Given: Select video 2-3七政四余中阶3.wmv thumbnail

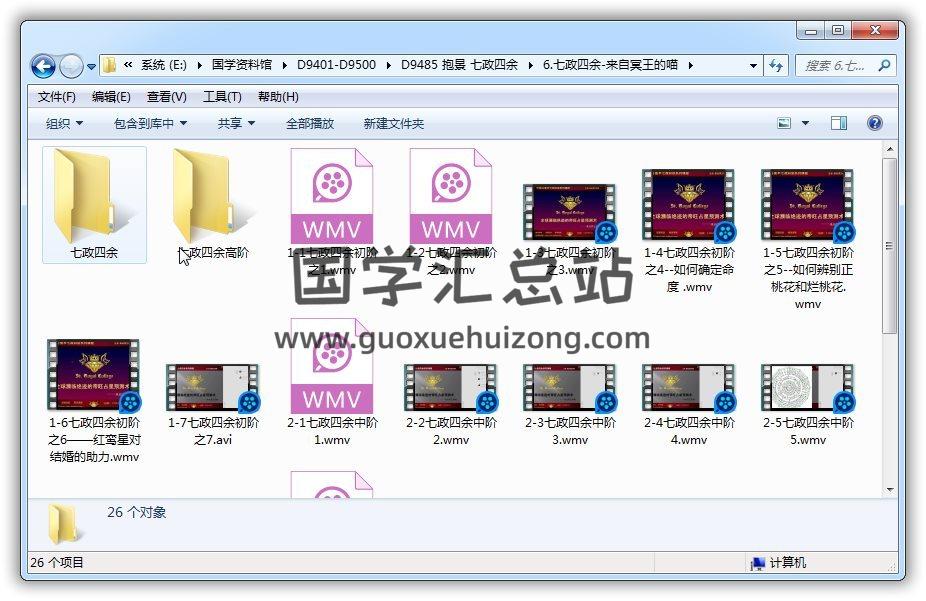Looking at the screenshot, I should 569,387.
